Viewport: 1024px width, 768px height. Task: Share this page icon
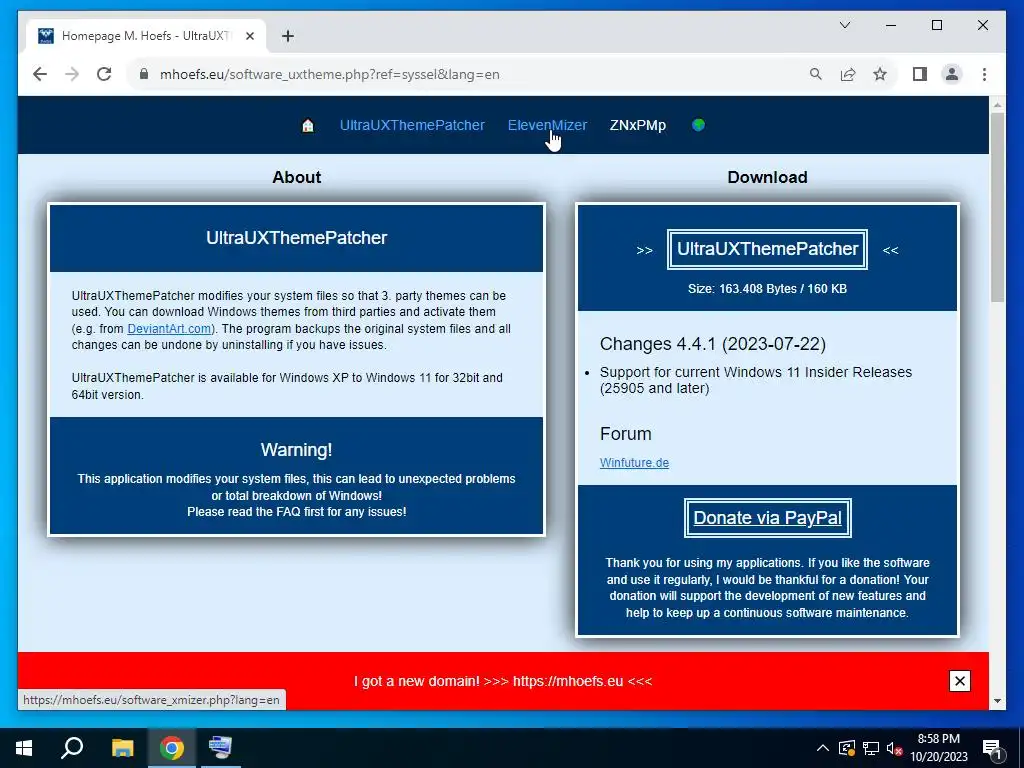848,74
